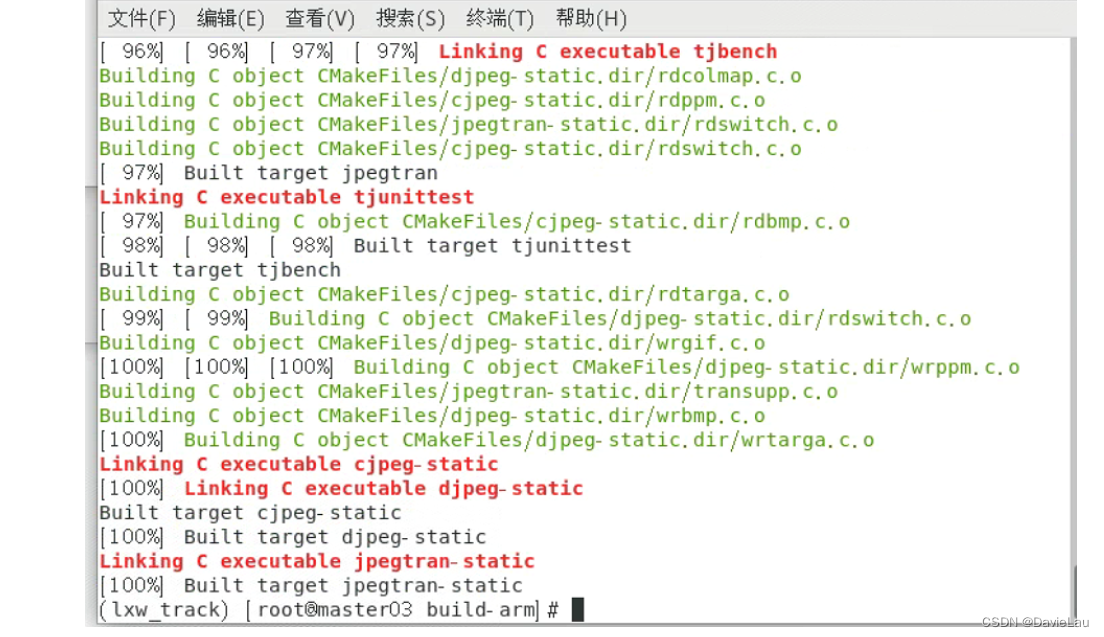Open the 编辑(E) menu
The image size is (1104, 637).
click(230, 18)
